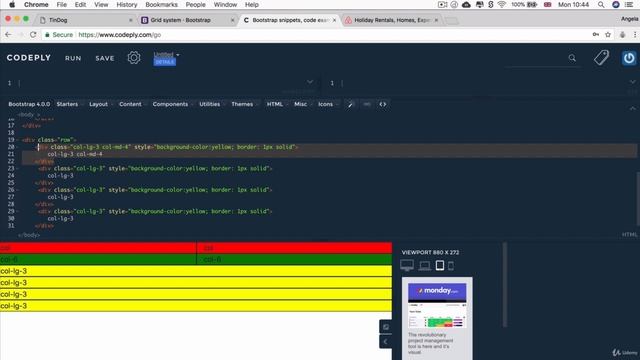
Task: Click the Angela profile name
Action: [630, 19]
